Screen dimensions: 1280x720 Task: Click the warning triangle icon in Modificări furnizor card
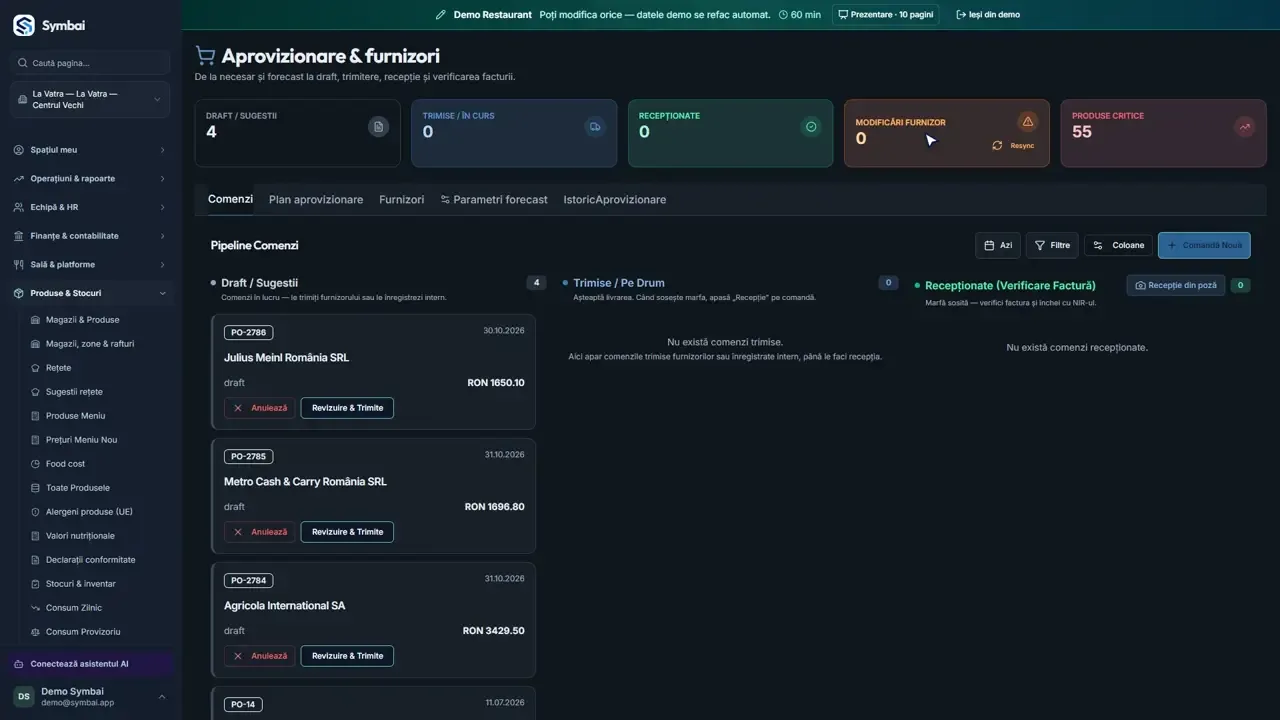click(x=1027, y=121)
